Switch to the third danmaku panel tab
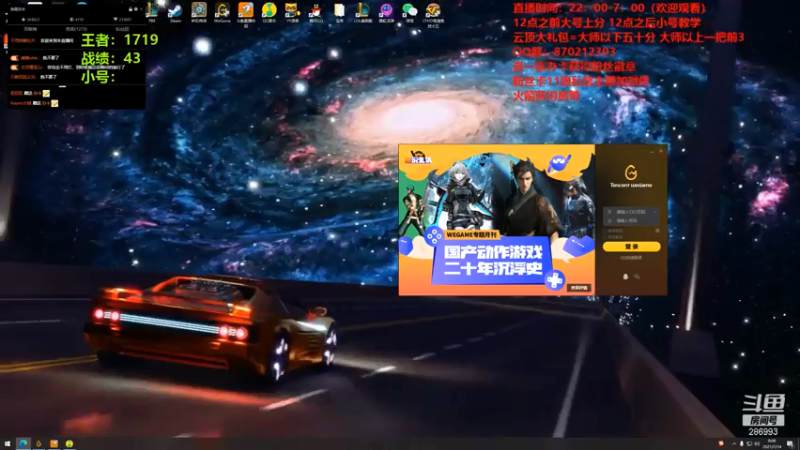The width and height of the screenshot is (800, 450). coord(122,29)
